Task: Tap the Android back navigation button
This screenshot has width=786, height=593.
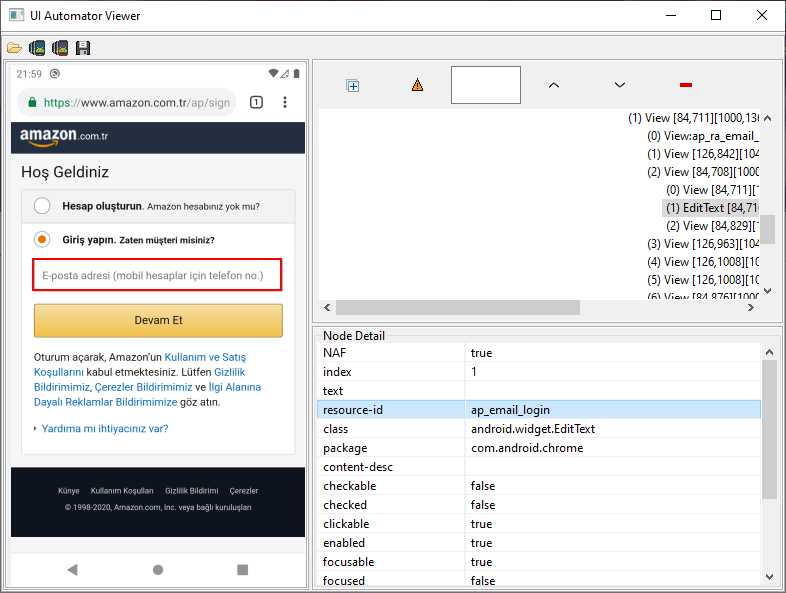Action: tap(73, 569)
